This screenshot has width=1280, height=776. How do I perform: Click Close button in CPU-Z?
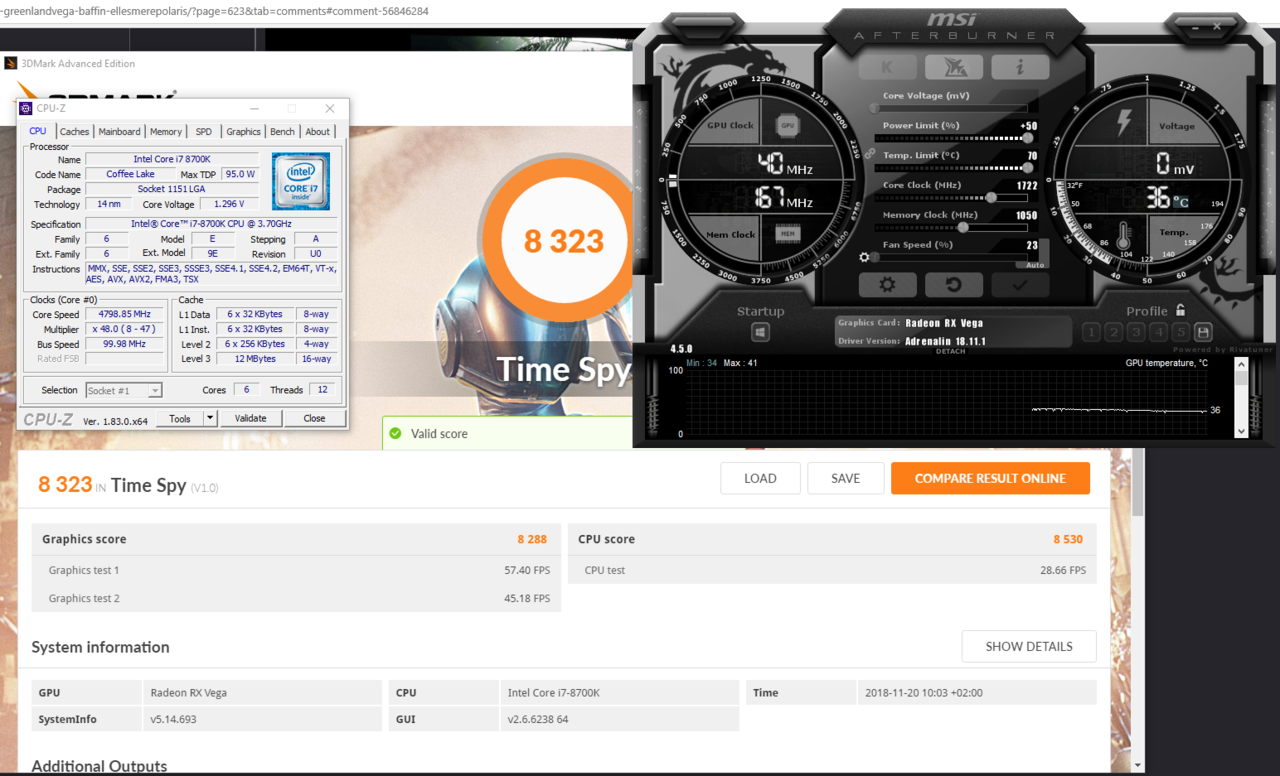[x=314, y=419]
